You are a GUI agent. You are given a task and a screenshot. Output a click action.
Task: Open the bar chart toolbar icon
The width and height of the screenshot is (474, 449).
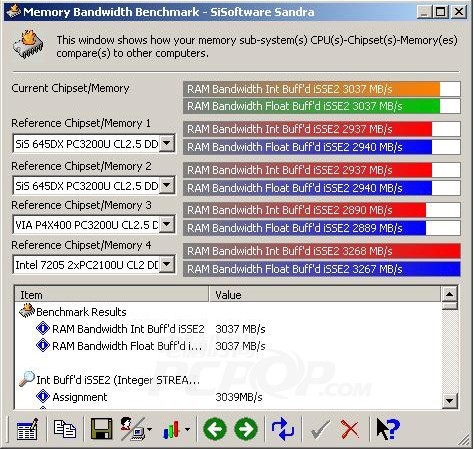point(172,429)
